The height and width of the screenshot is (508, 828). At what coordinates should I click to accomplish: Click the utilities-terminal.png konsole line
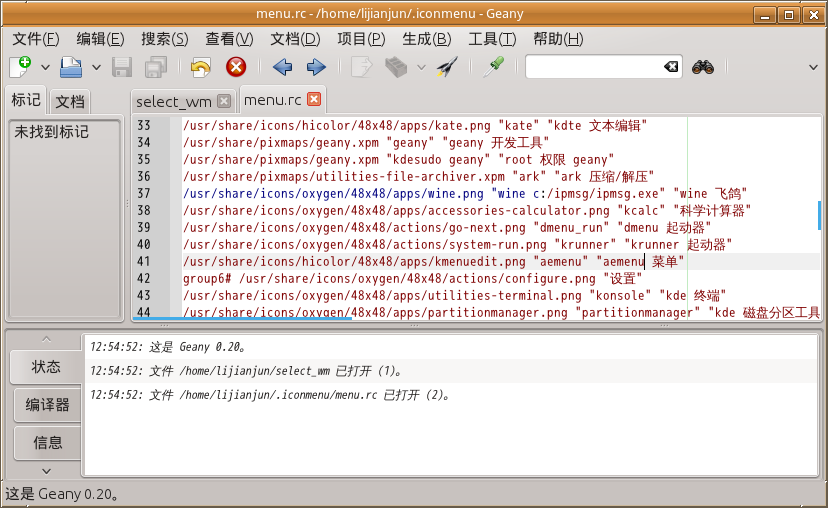tap(455, 295)
